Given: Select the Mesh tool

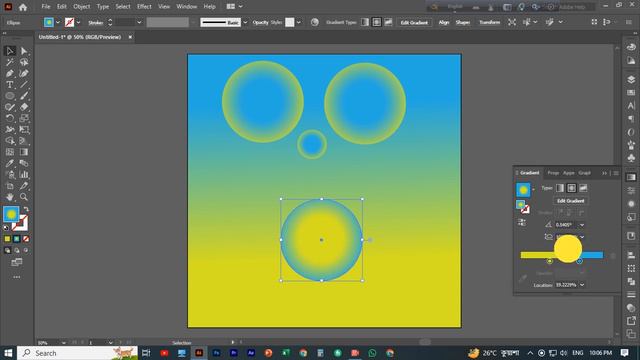Looking at the screenshot, I should pyautogui.click(x=10, y=152).
